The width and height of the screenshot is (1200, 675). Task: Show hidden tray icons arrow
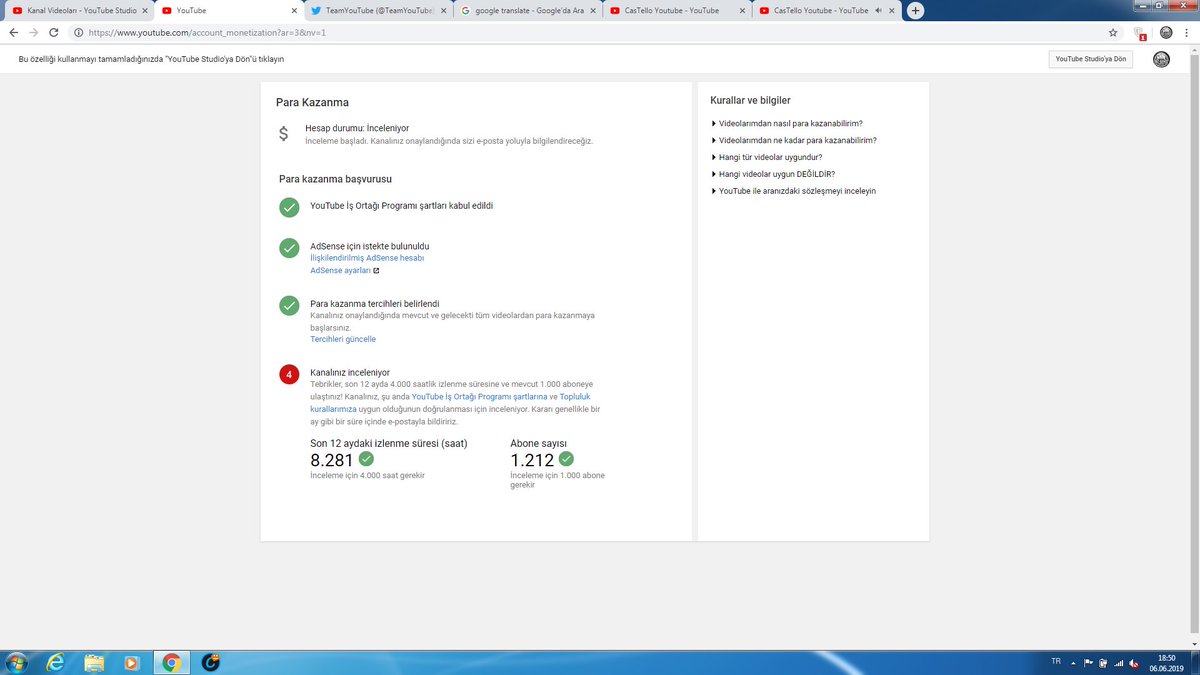[x=1074, y=663]
